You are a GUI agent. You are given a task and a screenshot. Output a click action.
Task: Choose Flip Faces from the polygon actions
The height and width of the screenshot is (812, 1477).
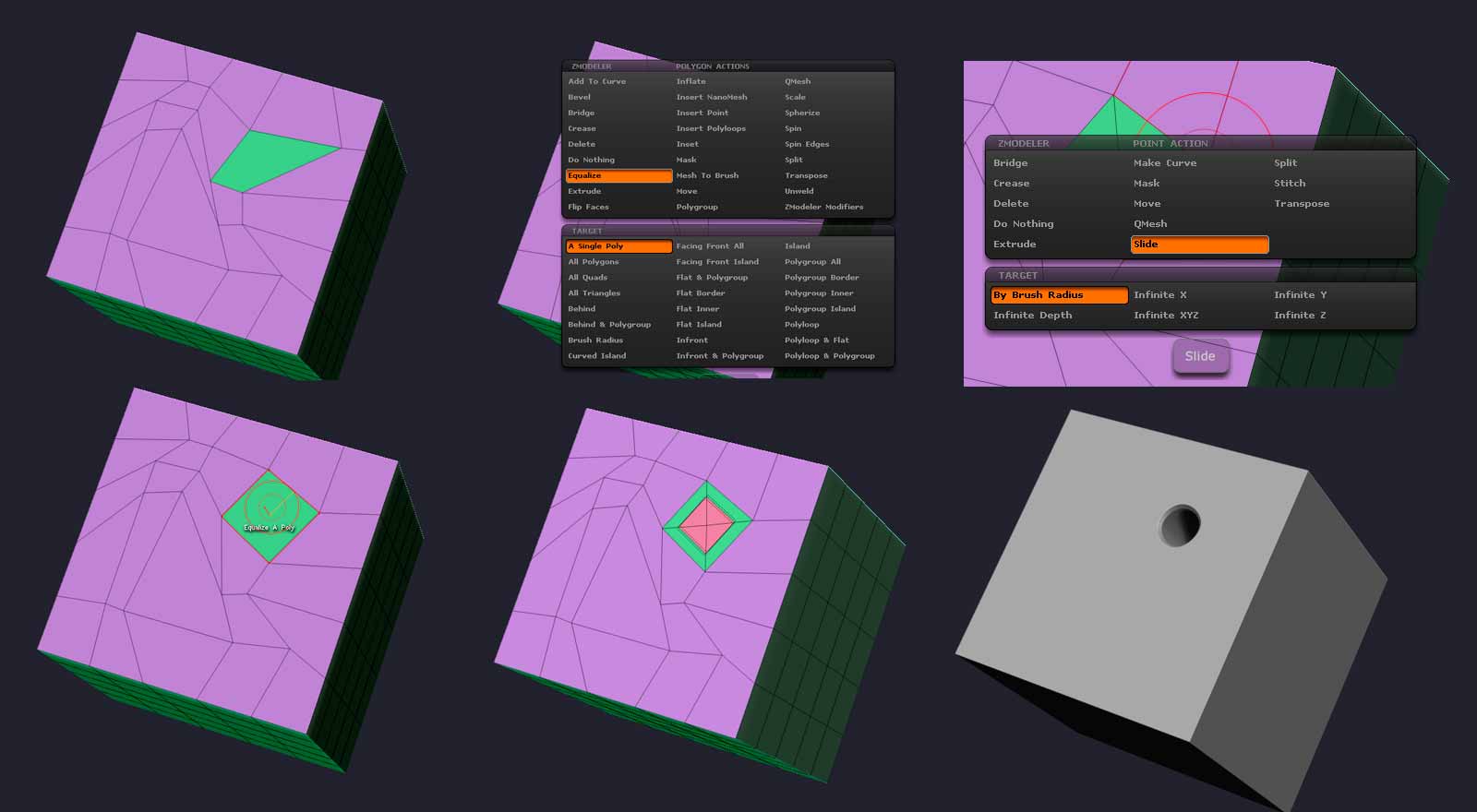pos(588,207)
